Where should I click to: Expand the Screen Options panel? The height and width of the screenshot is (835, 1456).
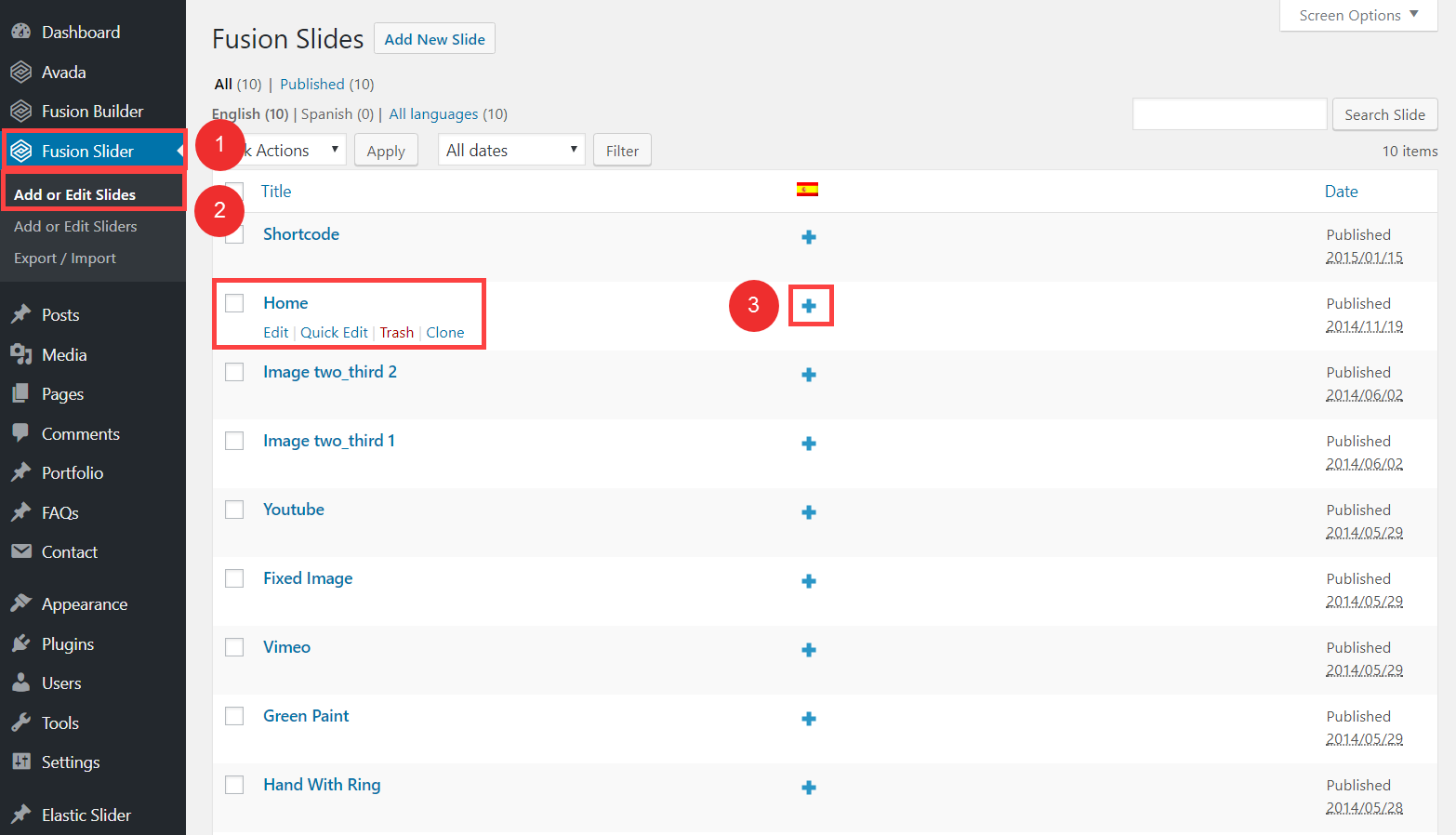[1358, 15]
